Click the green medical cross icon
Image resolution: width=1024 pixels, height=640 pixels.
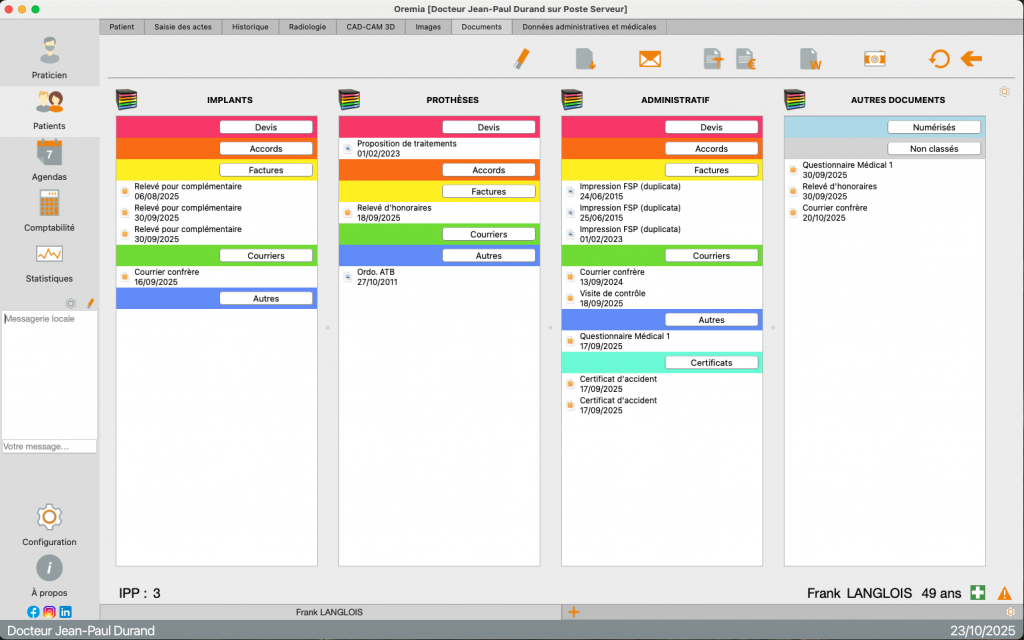tap(978, 593)
